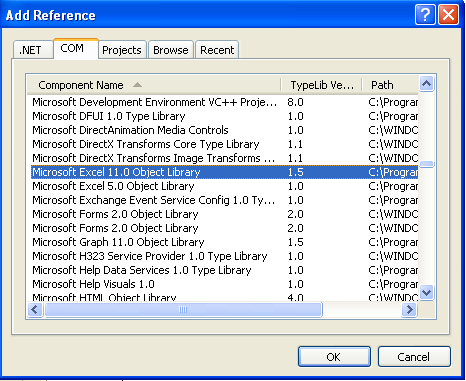The width and height of the screenshot is (466, 381).
Task: Click the question mark help button
Action: tap(425, 15)
